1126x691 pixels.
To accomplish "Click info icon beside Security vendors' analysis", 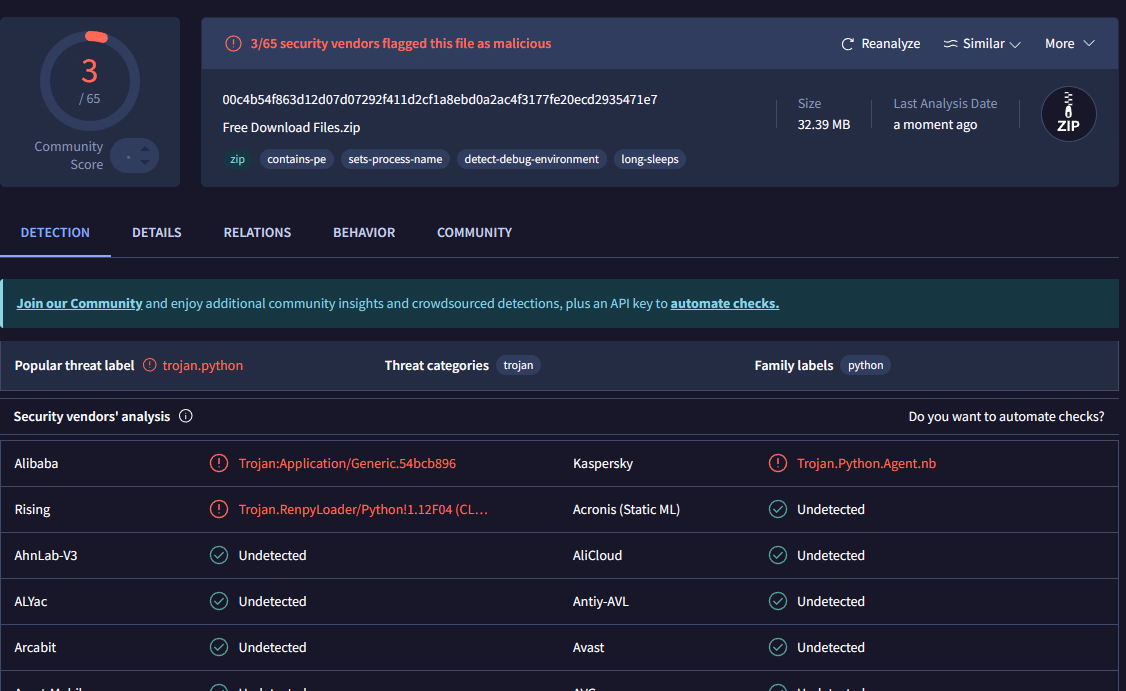I will pyautogui.click(x=185, y=416).
